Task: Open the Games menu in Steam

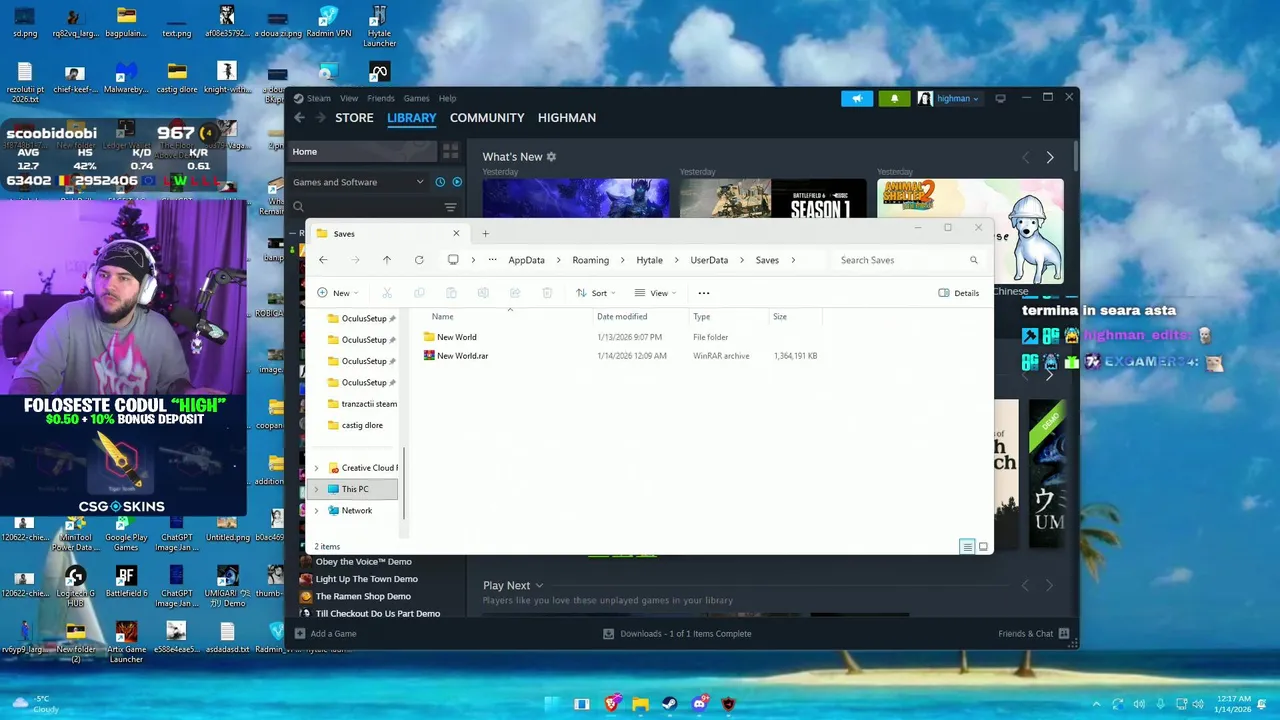Action: click(x=417, y=98)
